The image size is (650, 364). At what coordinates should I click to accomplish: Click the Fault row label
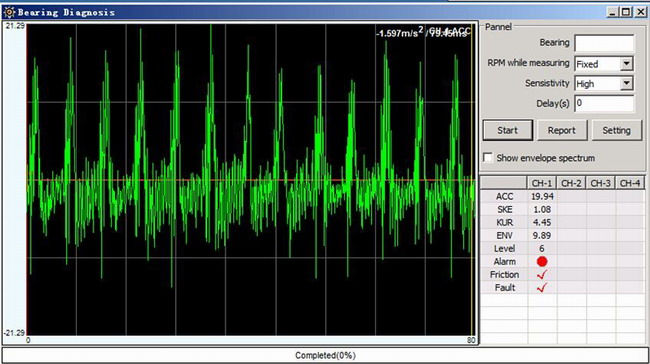tap(504, 287)
